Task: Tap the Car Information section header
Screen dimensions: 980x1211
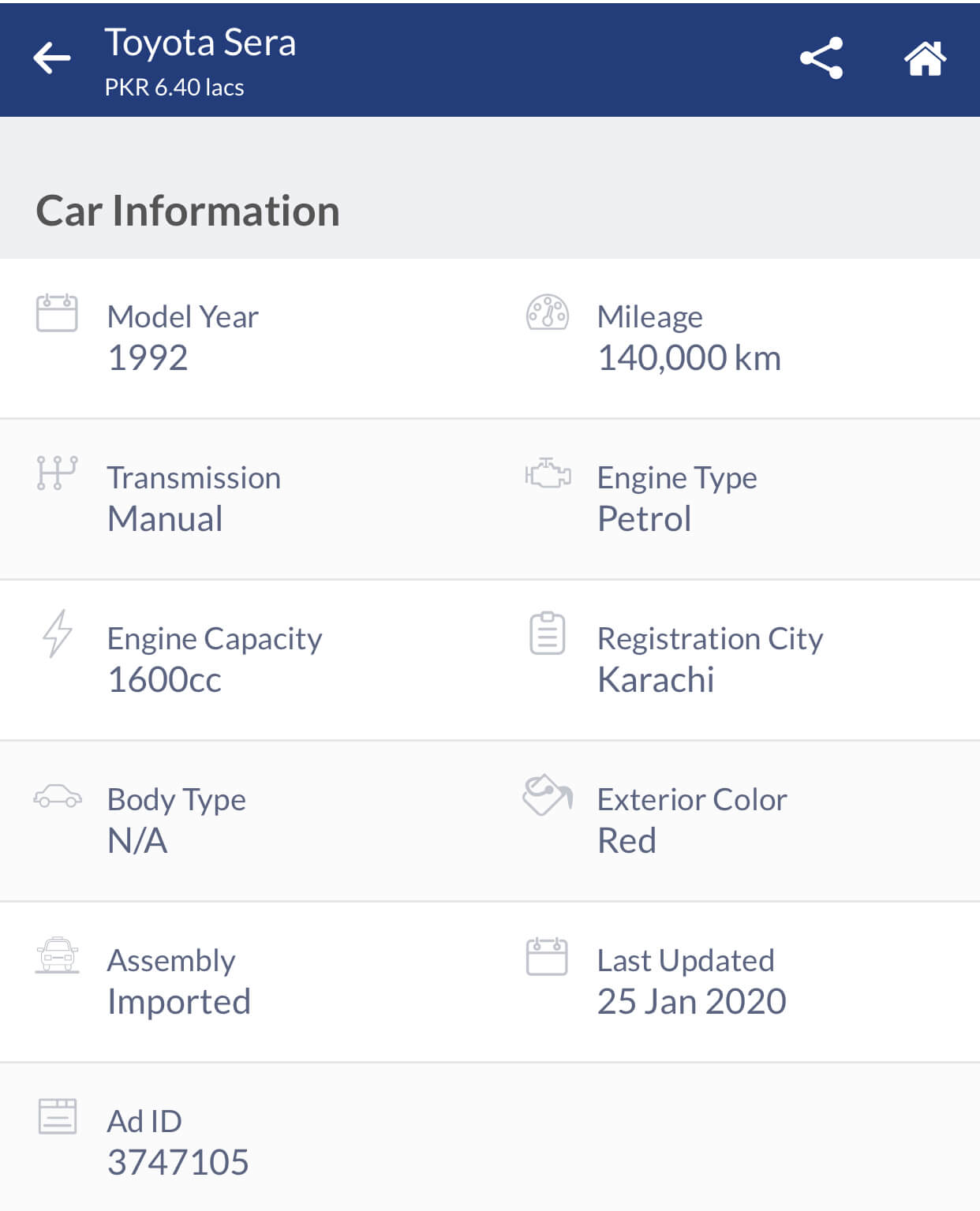Action: (x=188, y=211)
